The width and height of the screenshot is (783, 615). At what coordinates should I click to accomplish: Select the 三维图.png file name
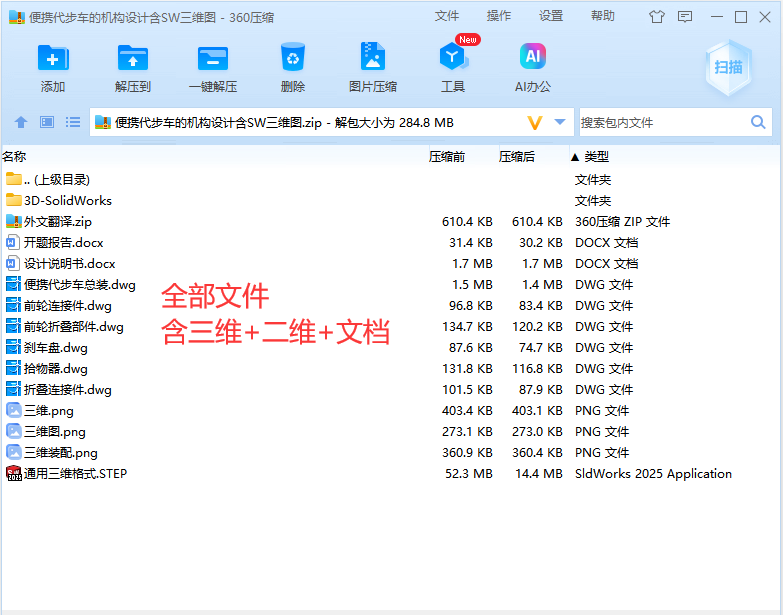click(x=55, y=431)
